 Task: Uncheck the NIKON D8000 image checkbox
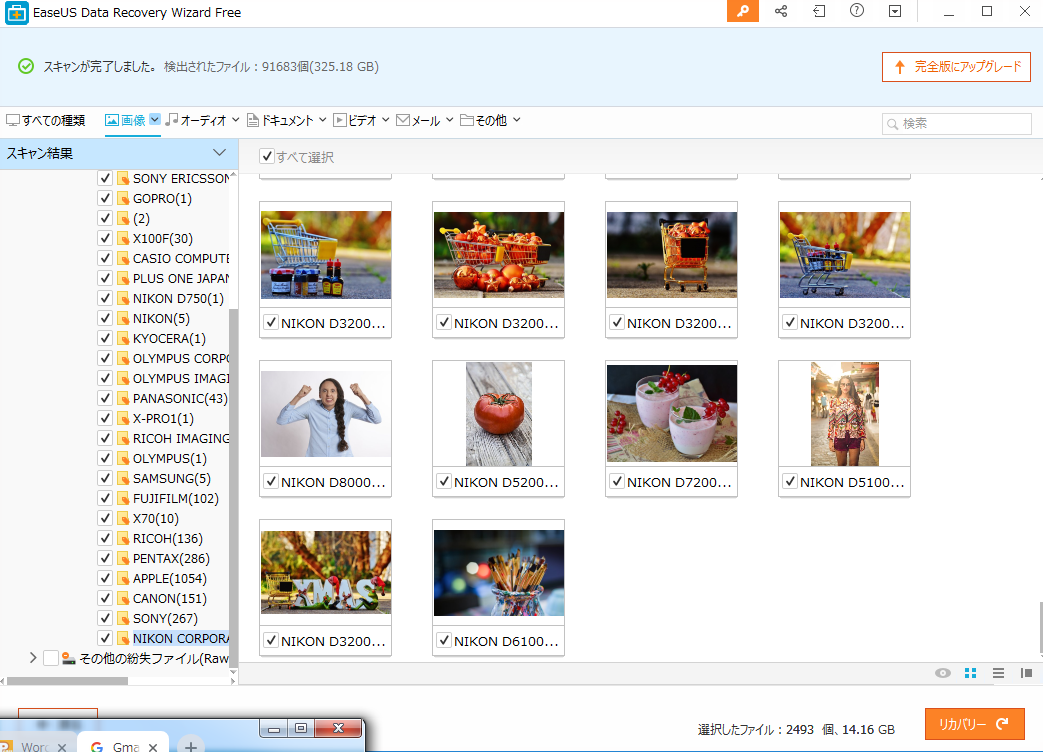point(271,481)
